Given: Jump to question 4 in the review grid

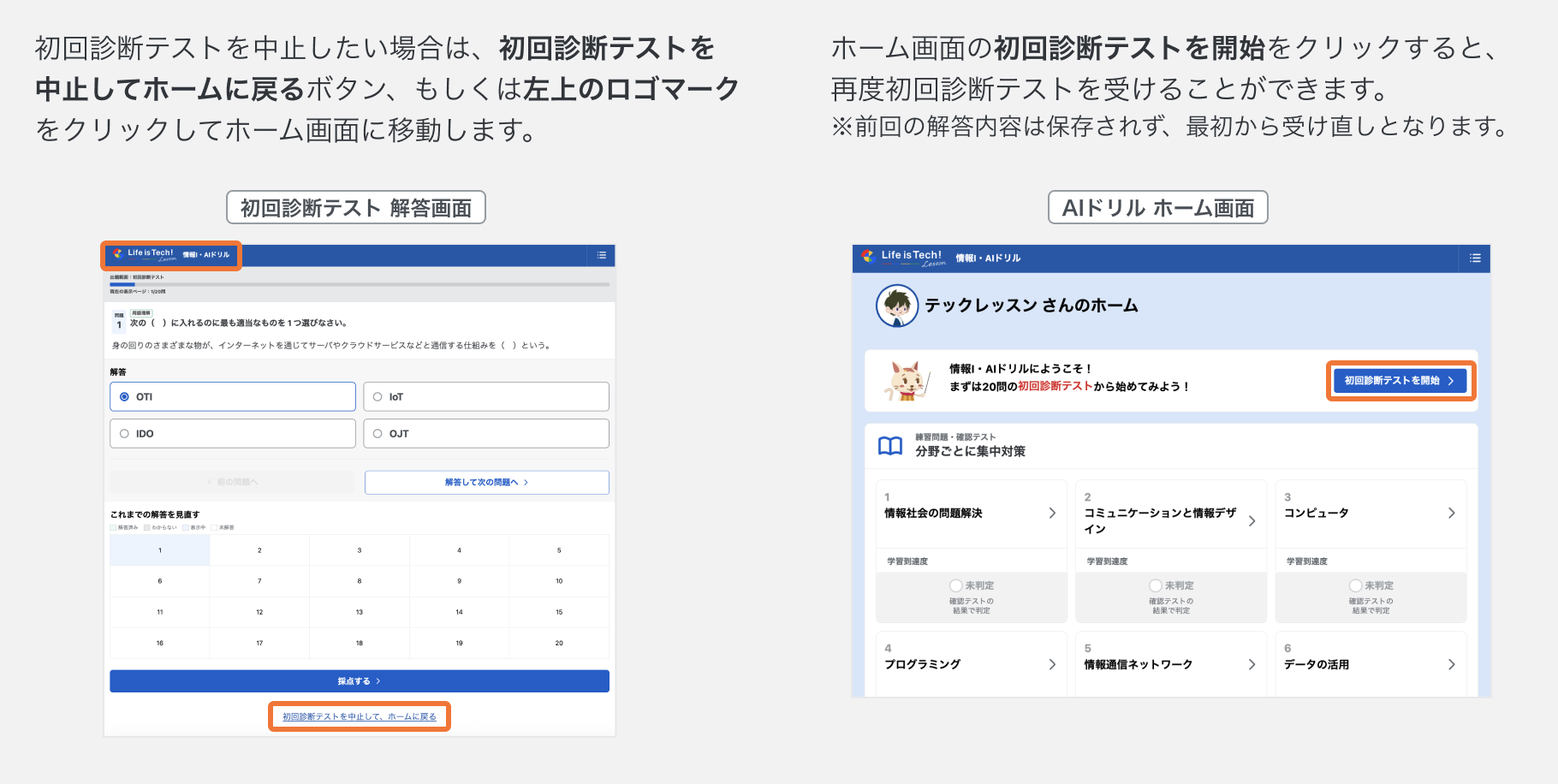Looking at the screenshot, I should [459, 550].
